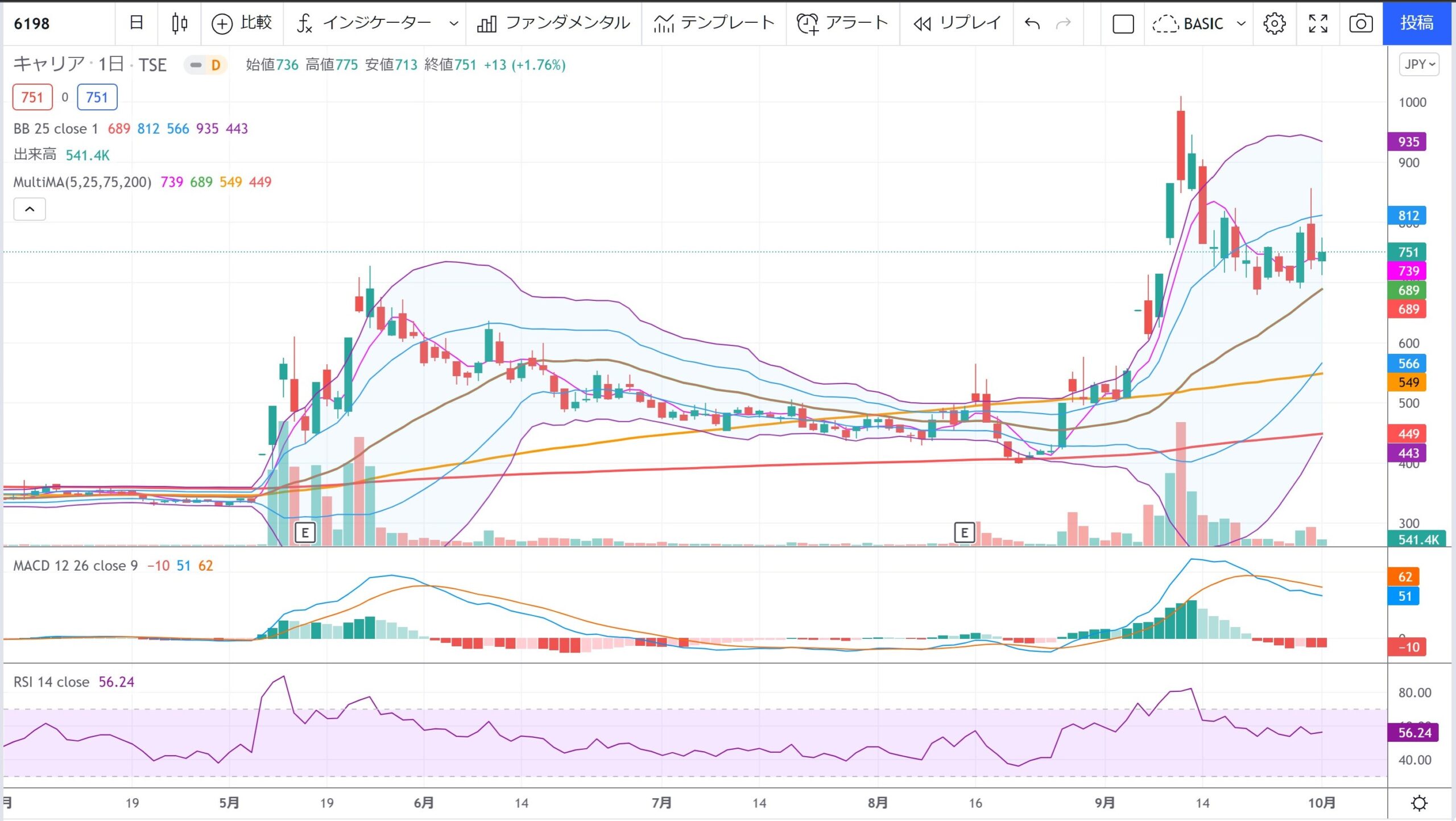Select the MultiMA(5,25,75,200) indicator legend
The height and width of the screenshot is (821, 1456).
click(x=82, y=182)
